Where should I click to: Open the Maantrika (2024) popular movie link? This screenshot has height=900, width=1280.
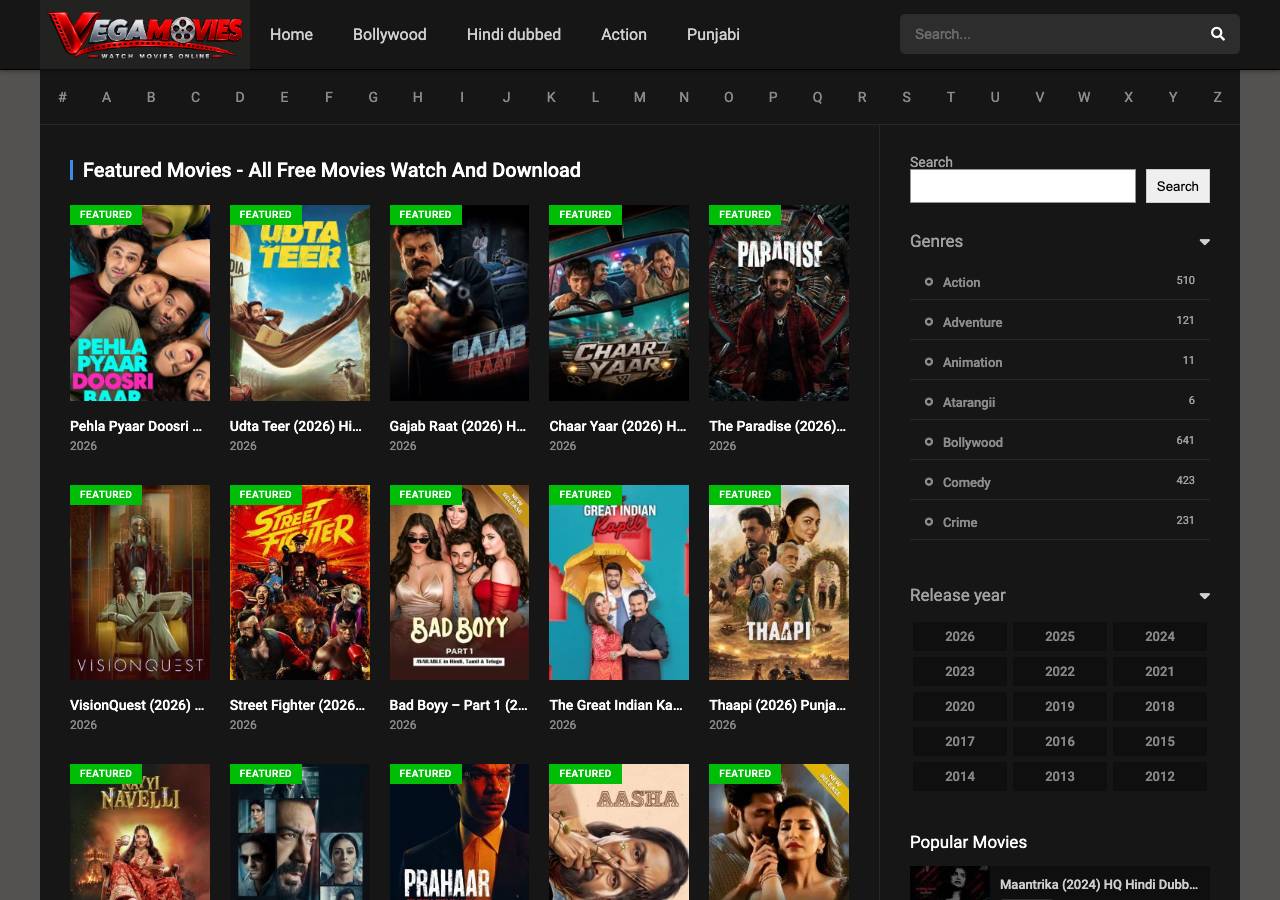click(x=1099, y=884)
